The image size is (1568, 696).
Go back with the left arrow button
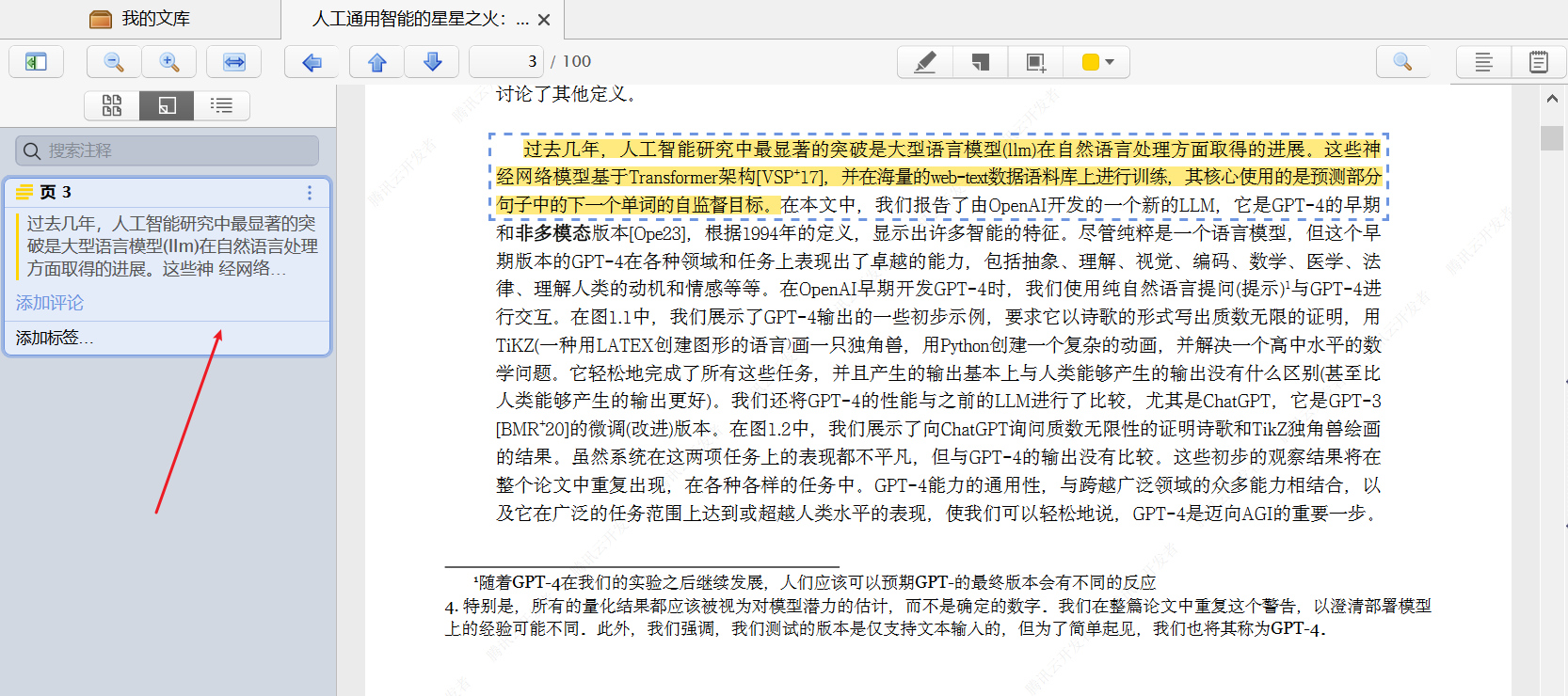(x=312, y=62)
